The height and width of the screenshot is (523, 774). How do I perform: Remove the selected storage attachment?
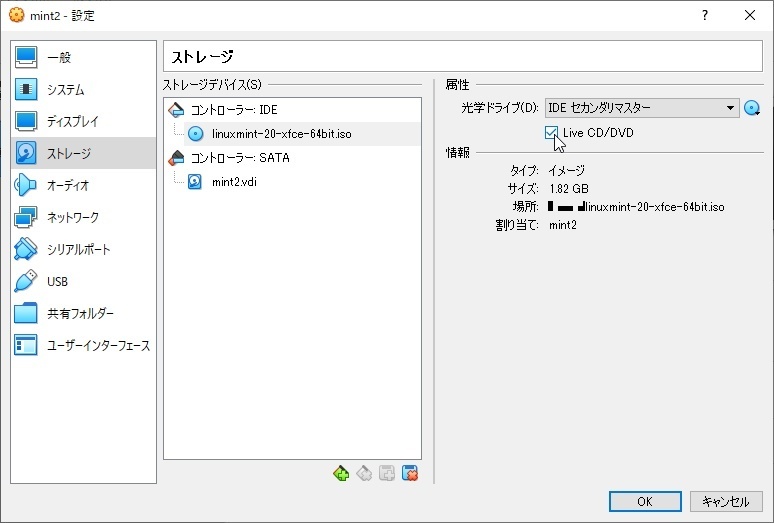point(410,473)
